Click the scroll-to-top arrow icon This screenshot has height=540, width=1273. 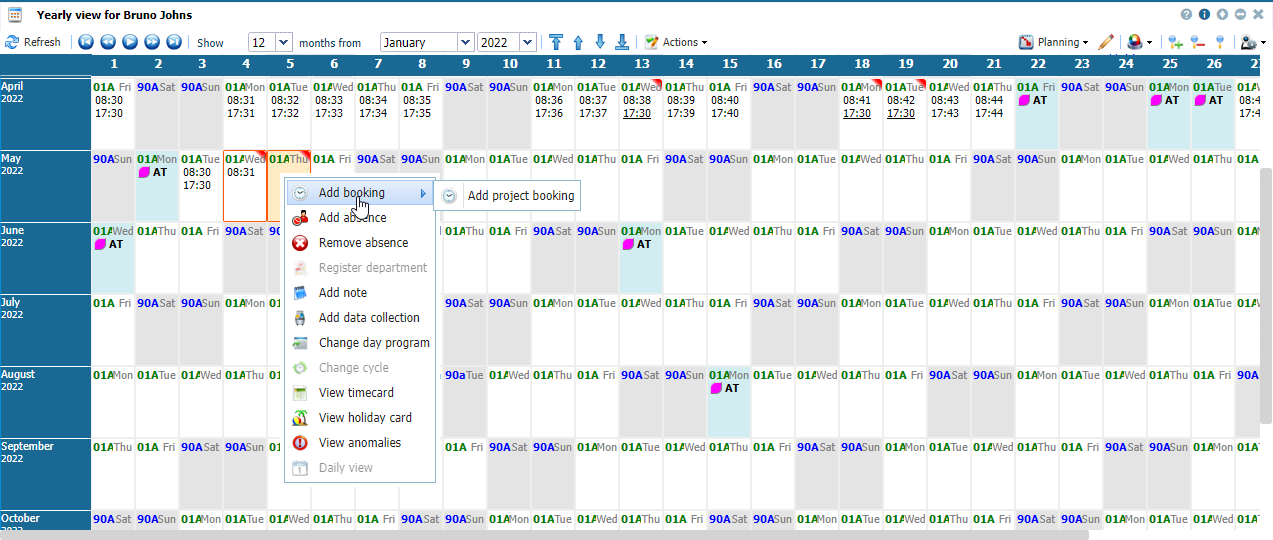pos(556,42)
